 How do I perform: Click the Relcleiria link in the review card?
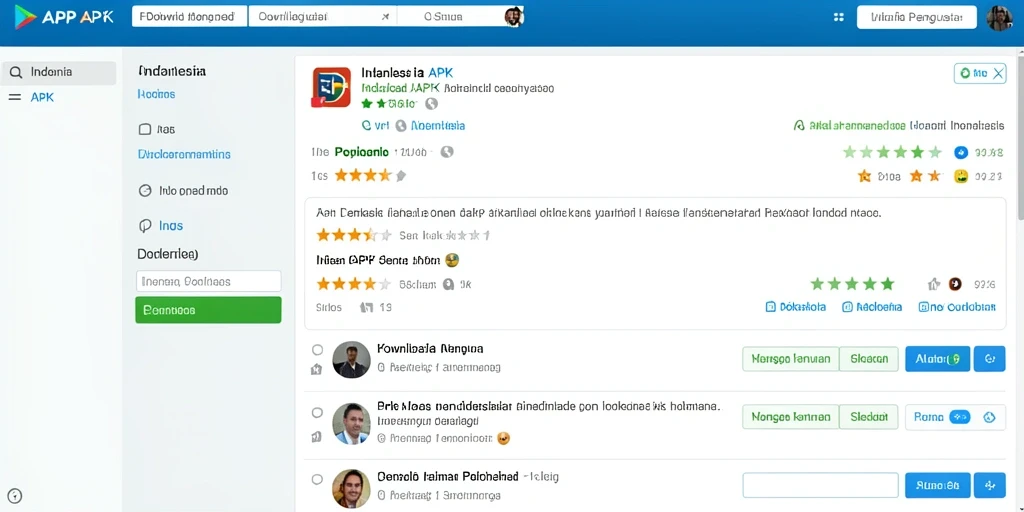872,307
